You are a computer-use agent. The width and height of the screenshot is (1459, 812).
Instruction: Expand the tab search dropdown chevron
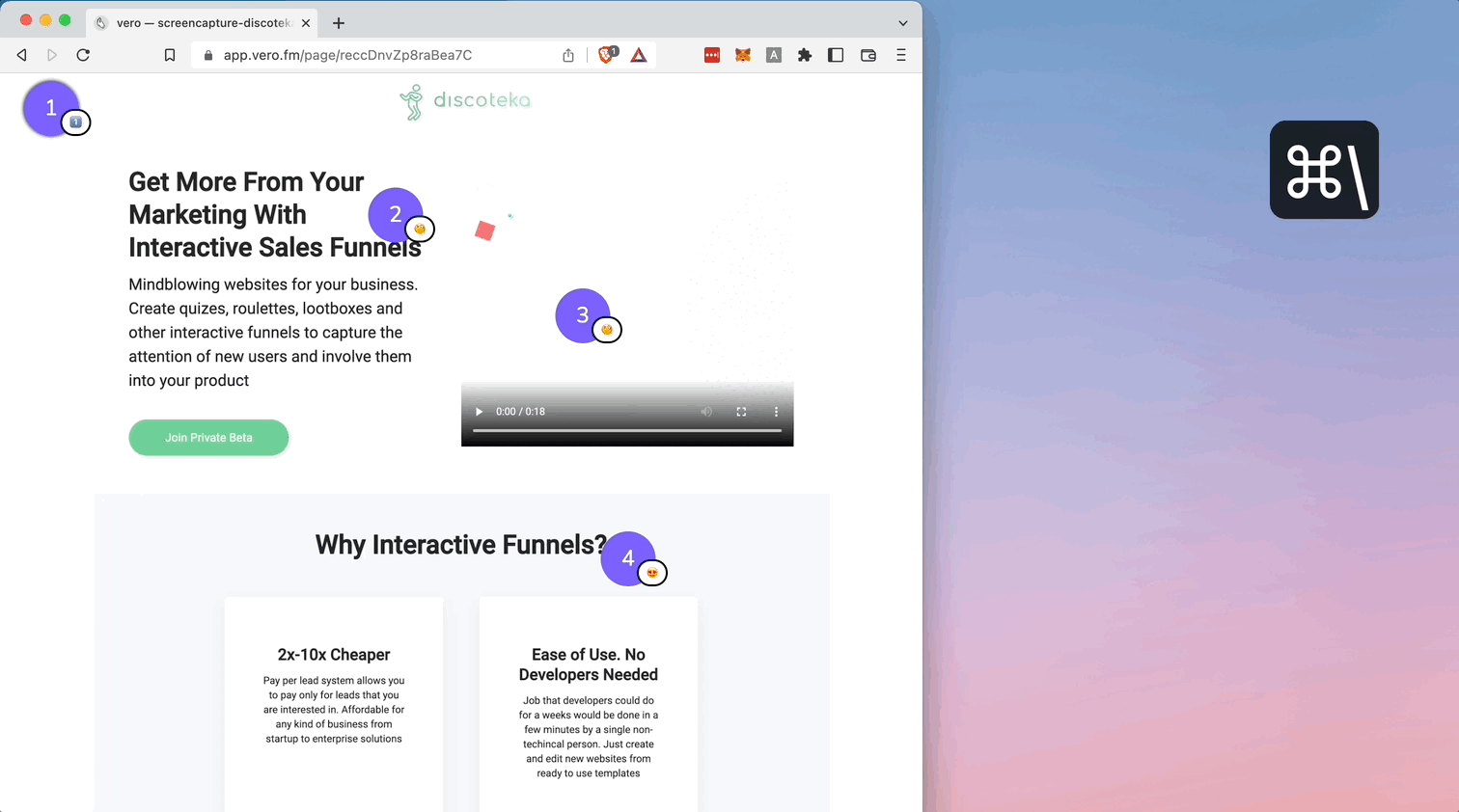tap(903, 23)
